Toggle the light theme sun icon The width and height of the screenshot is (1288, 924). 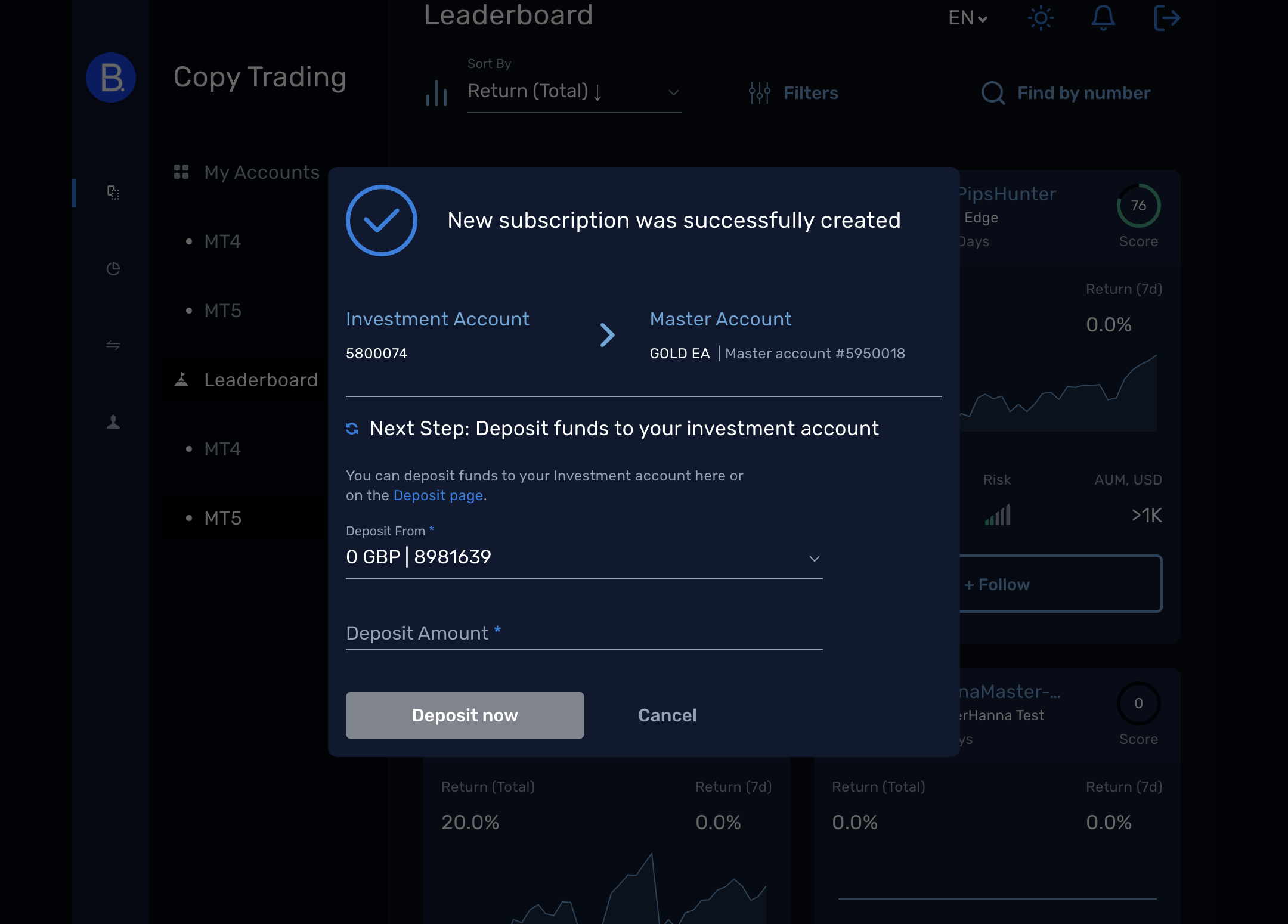point(1041,18)
